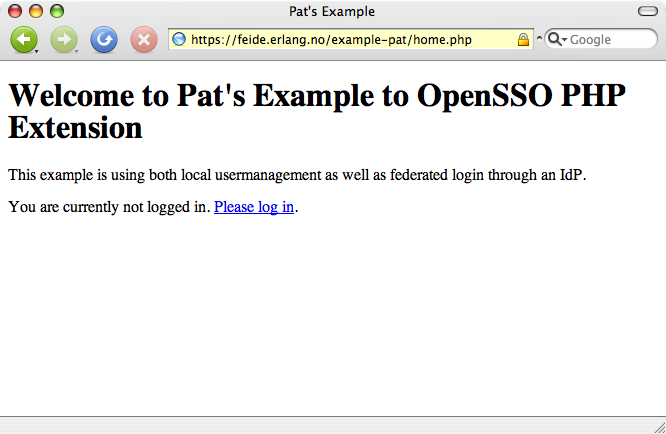Expand the search engine chooser arrow
This screenshot has width=666, height=434.
564,39
